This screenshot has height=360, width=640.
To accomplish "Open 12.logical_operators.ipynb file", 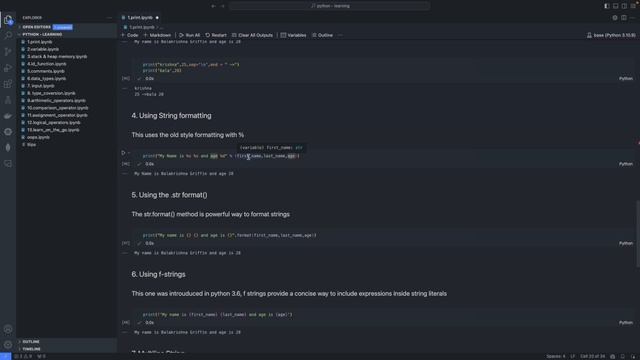I will point(54,122).
